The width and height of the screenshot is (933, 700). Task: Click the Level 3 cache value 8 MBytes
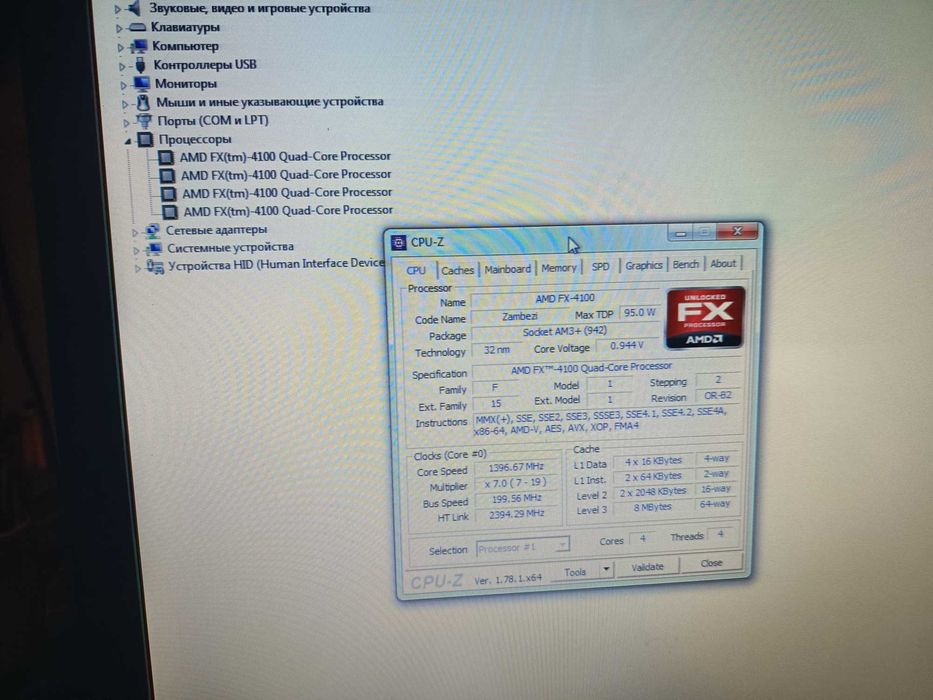pos(652,507)
